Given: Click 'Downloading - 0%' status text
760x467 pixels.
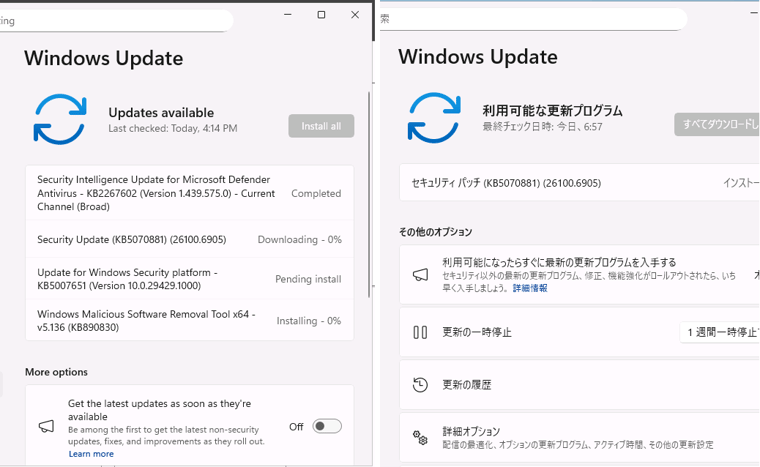Looking at the screenshot, I should click(x=300, y=240).
